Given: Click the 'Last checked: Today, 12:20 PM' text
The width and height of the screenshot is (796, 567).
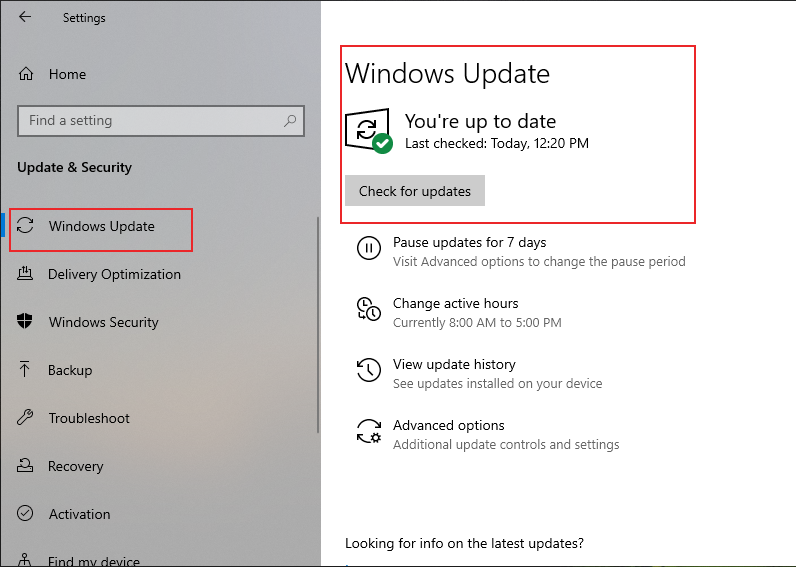Looking at the screenshot, I should 497,144.
